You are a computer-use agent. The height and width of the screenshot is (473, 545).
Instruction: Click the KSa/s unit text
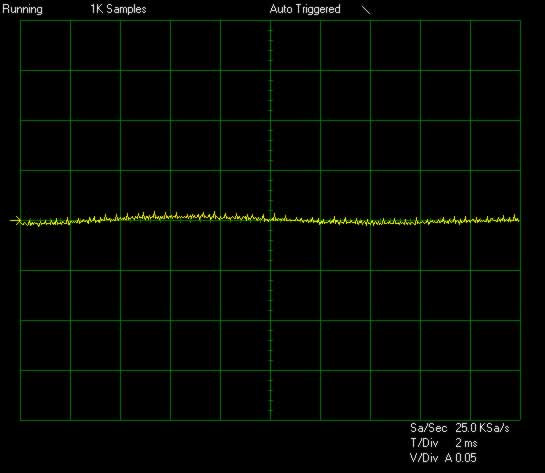point(494,428)
